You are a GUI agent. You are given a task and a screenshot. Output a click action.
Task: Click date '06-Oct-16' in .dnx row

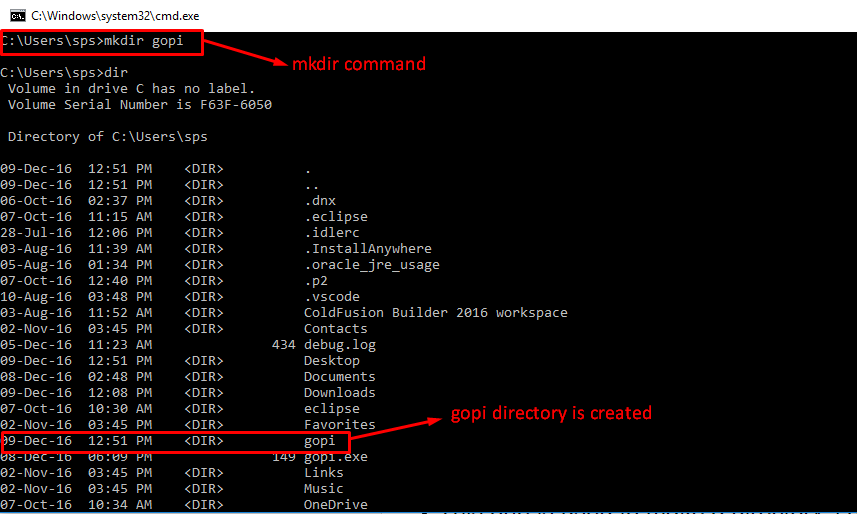36,201
